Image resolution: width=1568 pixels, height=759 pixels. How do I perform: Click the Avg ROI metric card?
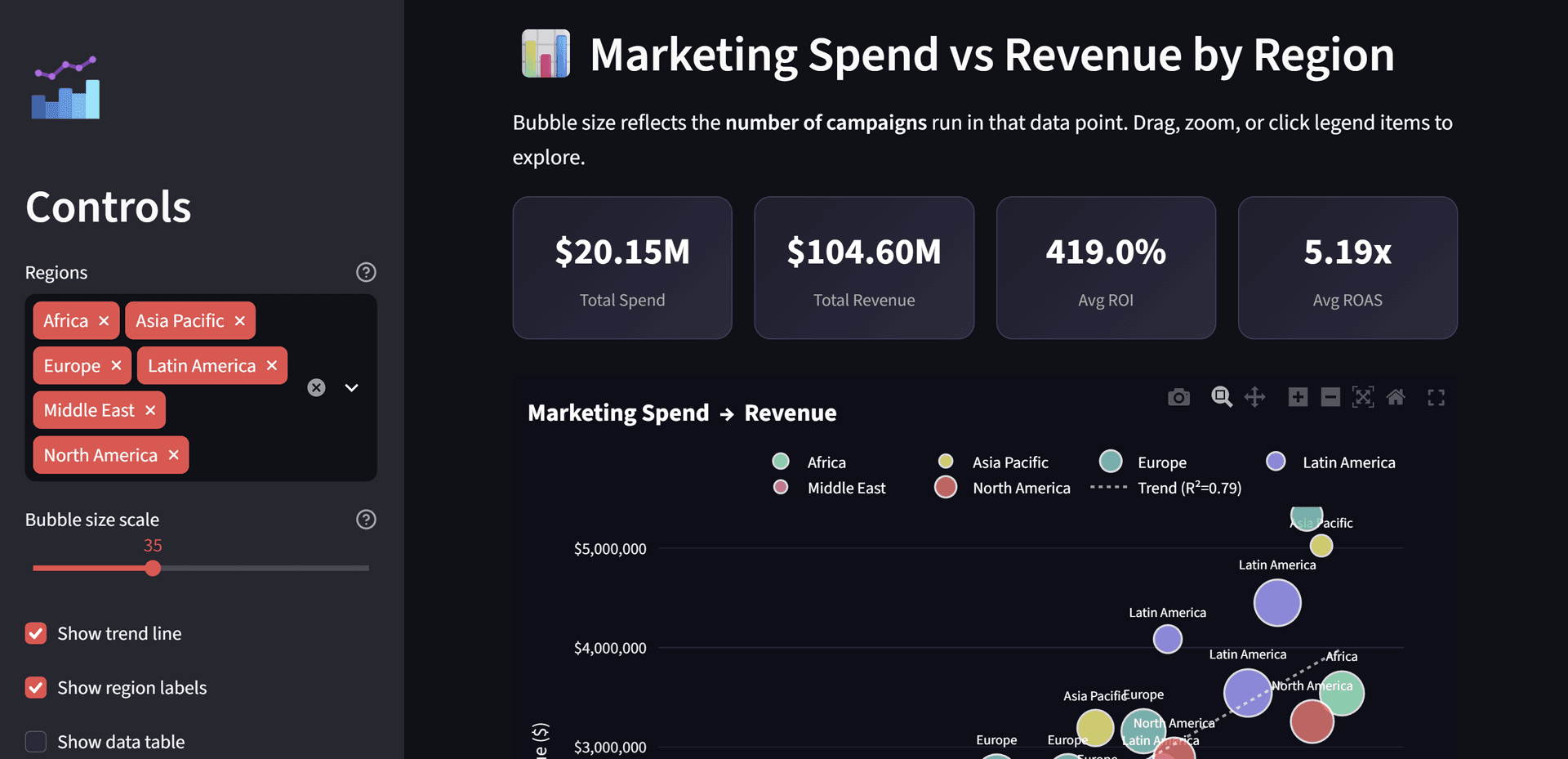(x=1106, y=267)
